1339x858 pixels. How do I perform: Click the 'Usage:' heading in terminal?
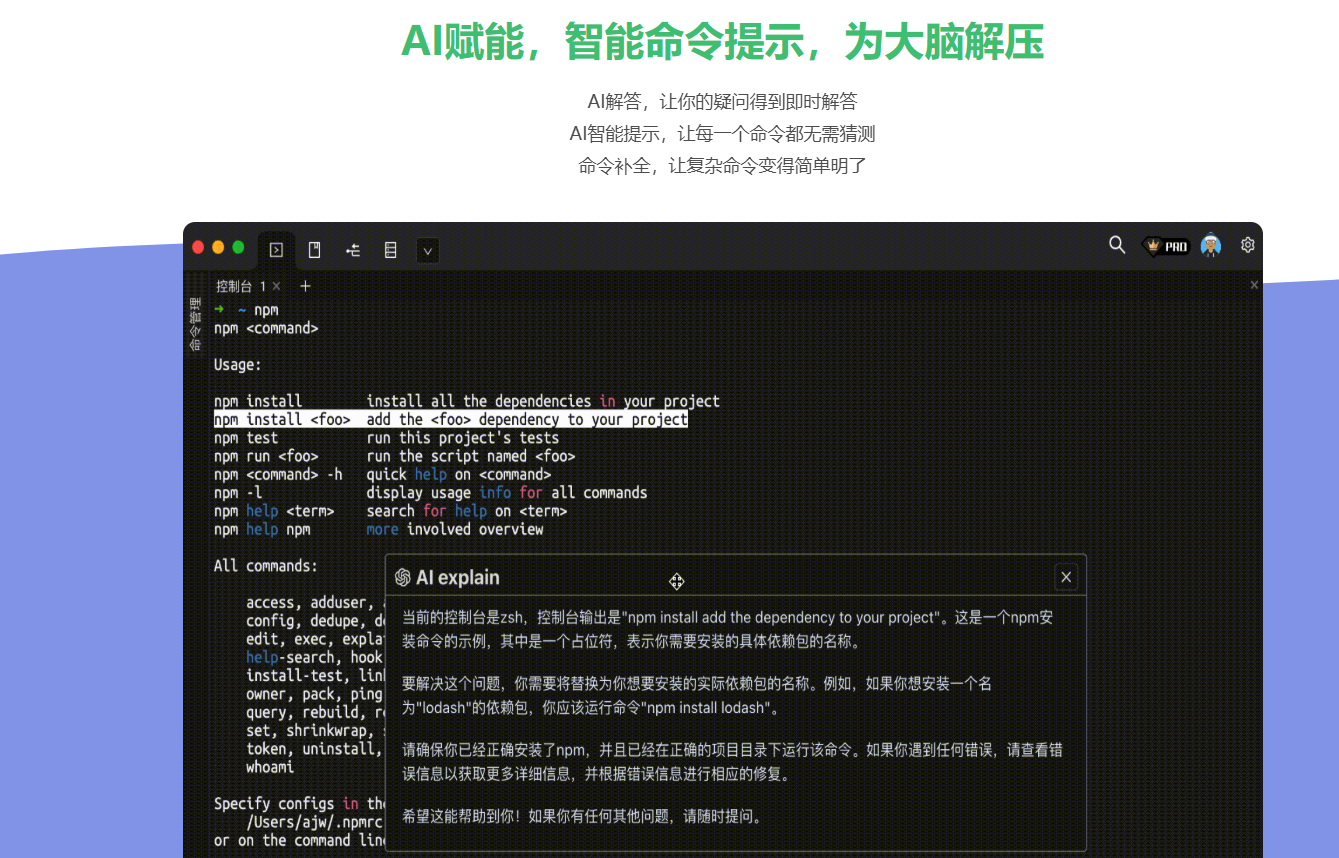(238, 365)
